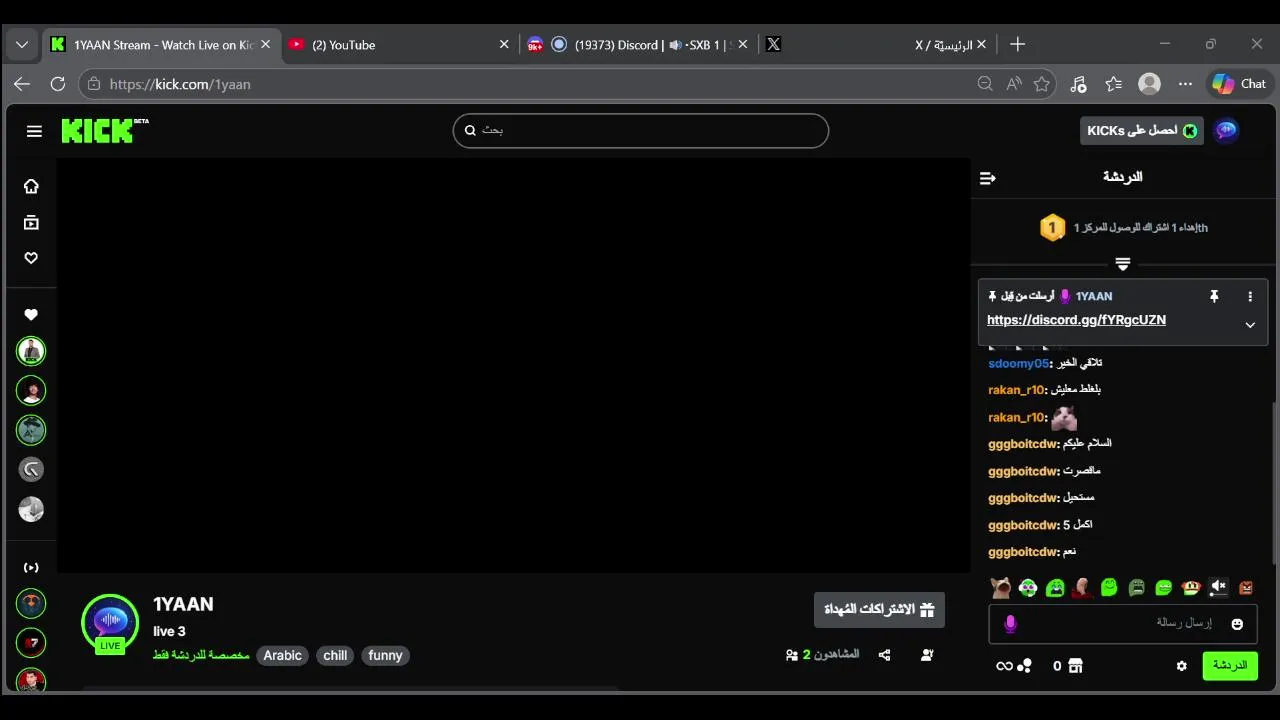This screenshot has width=1280, height=720.
Task: Bookmark this page with the star
Action: point(1042,84)
